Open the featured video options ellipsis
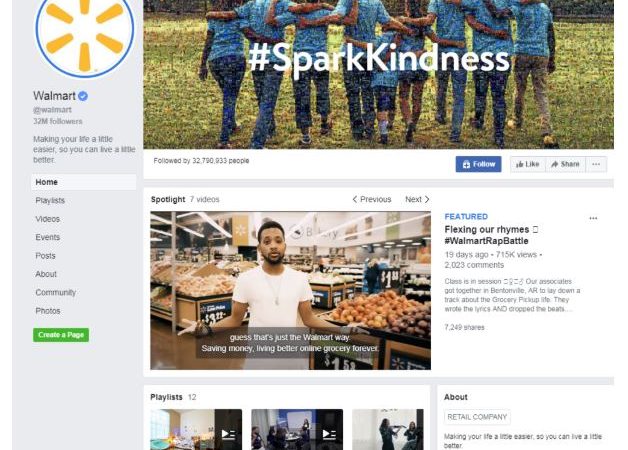Image resolution: width=628 pixels, height=450 pixels. click(x=593, y=218)
